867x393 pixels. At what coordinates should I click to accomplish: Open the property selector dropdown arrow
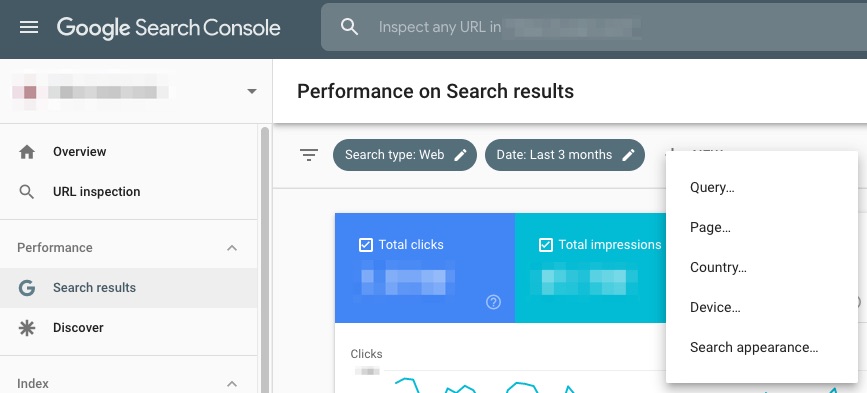click(252, 91)
